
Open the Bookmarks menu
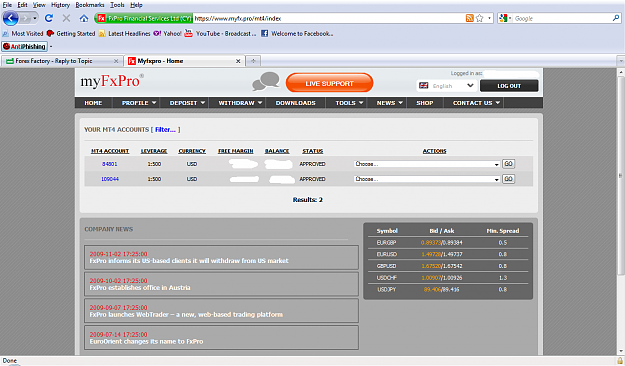click(x=90, y=5)
